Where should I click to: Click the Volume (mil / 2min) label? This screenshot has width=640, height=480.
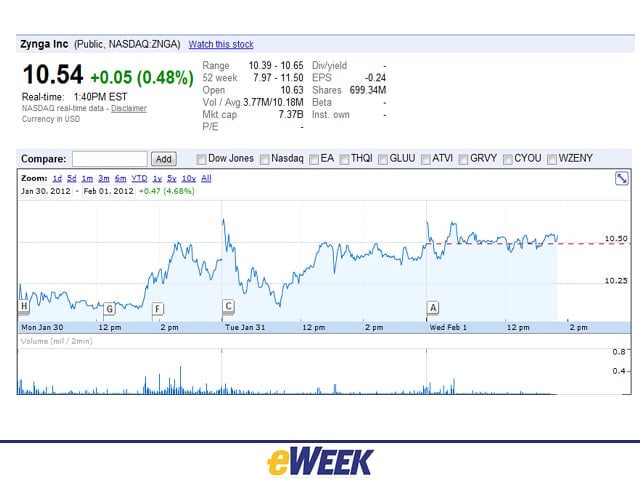click(56, 341)
